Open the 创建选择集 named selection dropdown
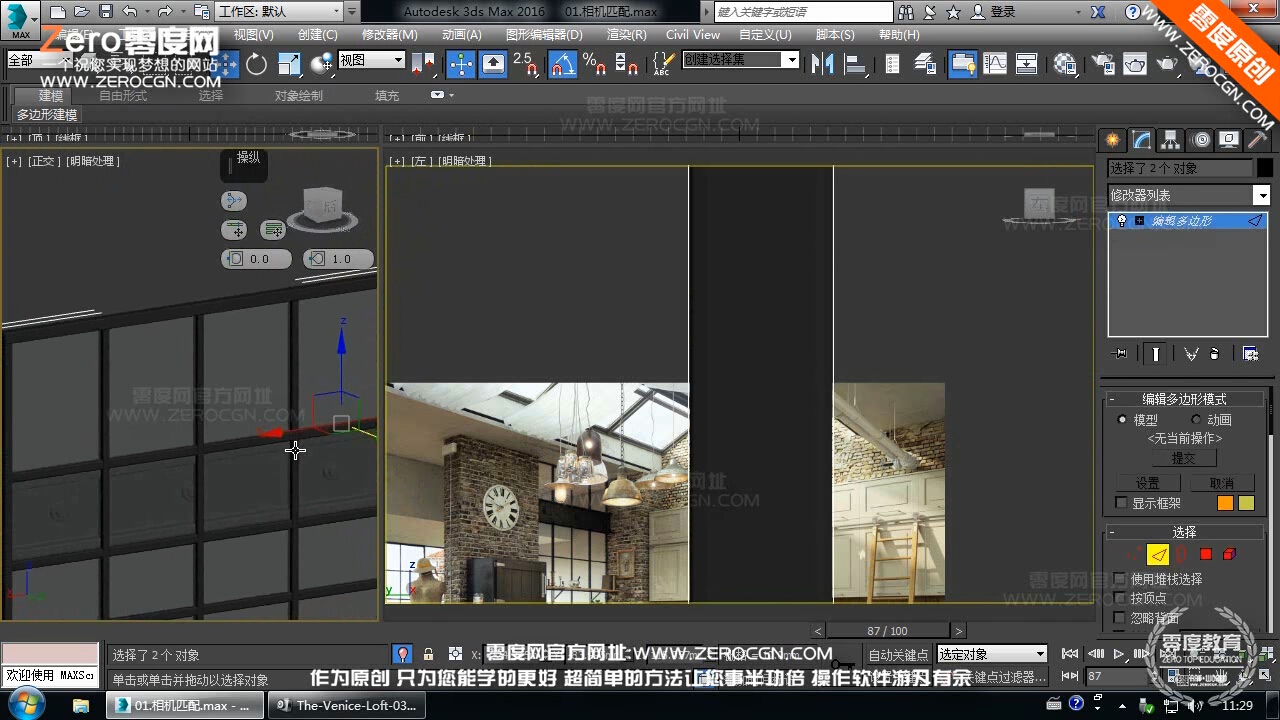 pos(741,60)
